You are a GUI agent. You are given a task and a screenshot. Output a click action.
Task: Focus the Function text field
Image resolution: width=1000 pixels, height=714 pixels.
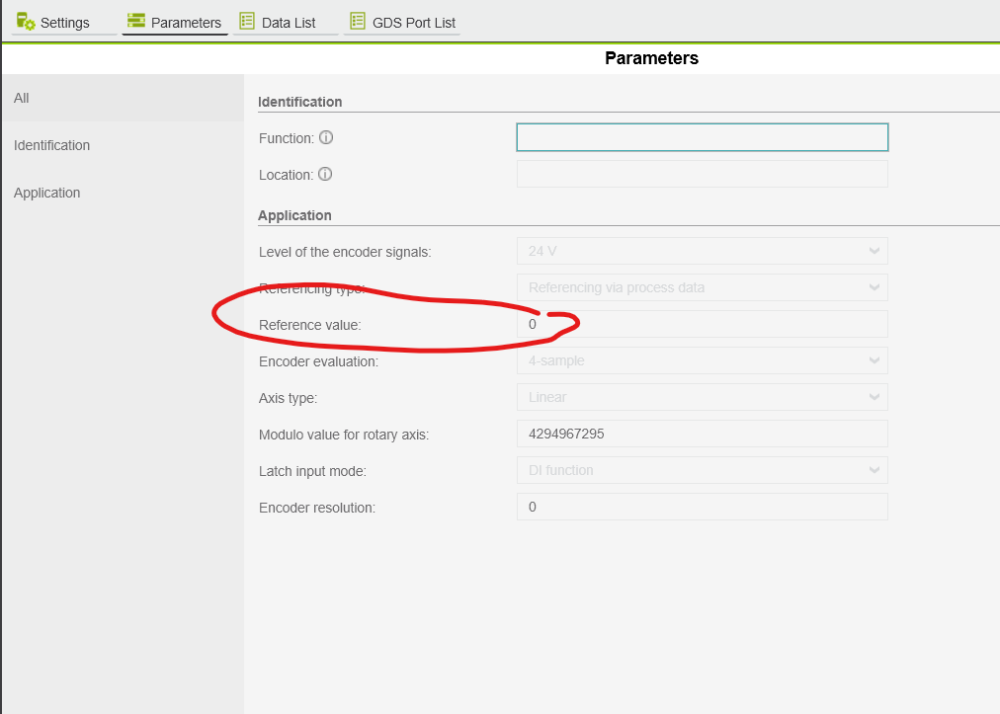point(702,138)
